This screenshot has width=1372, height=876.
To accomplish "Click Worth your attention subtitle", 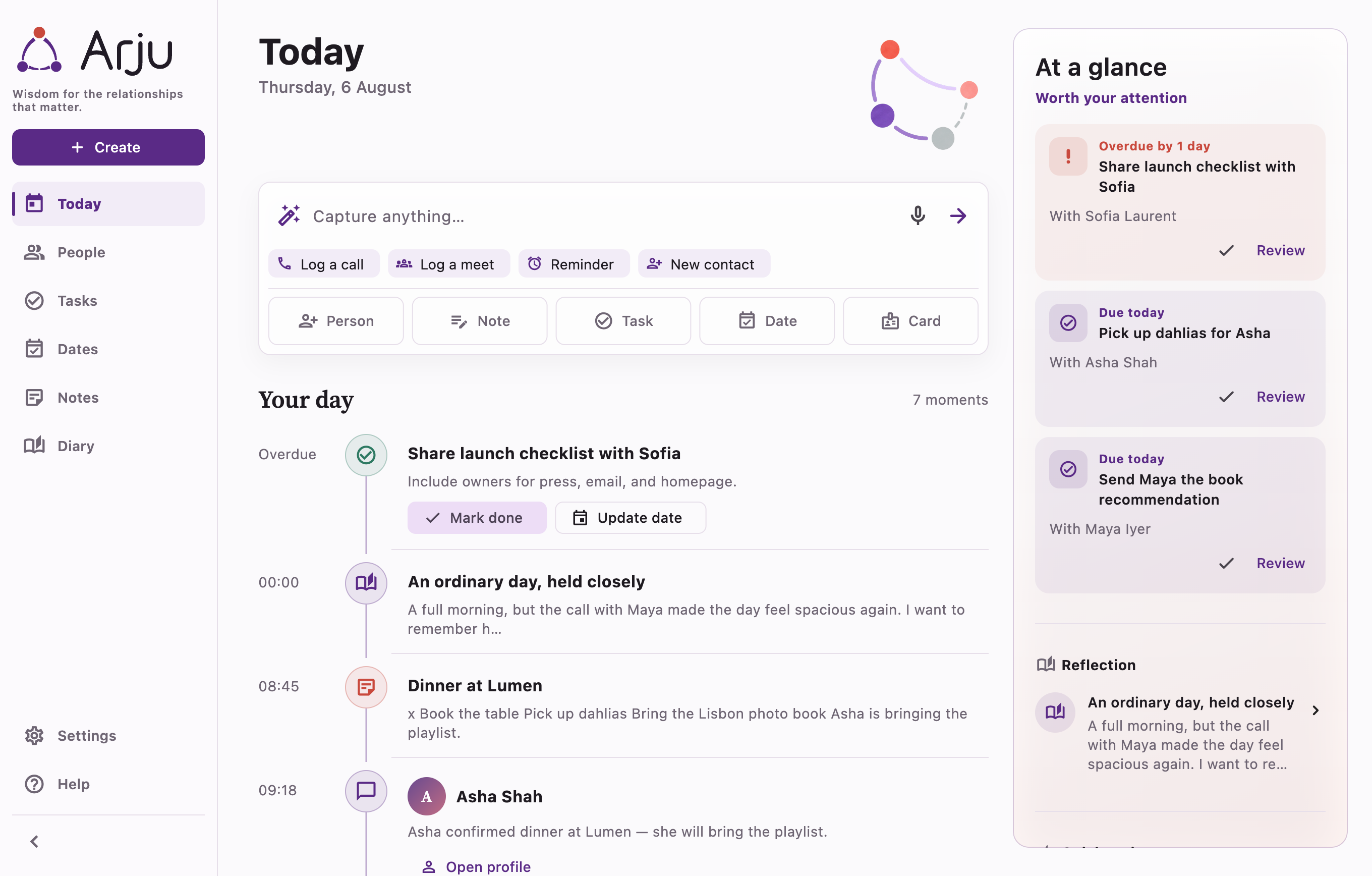I will (x=1111, y=97).
